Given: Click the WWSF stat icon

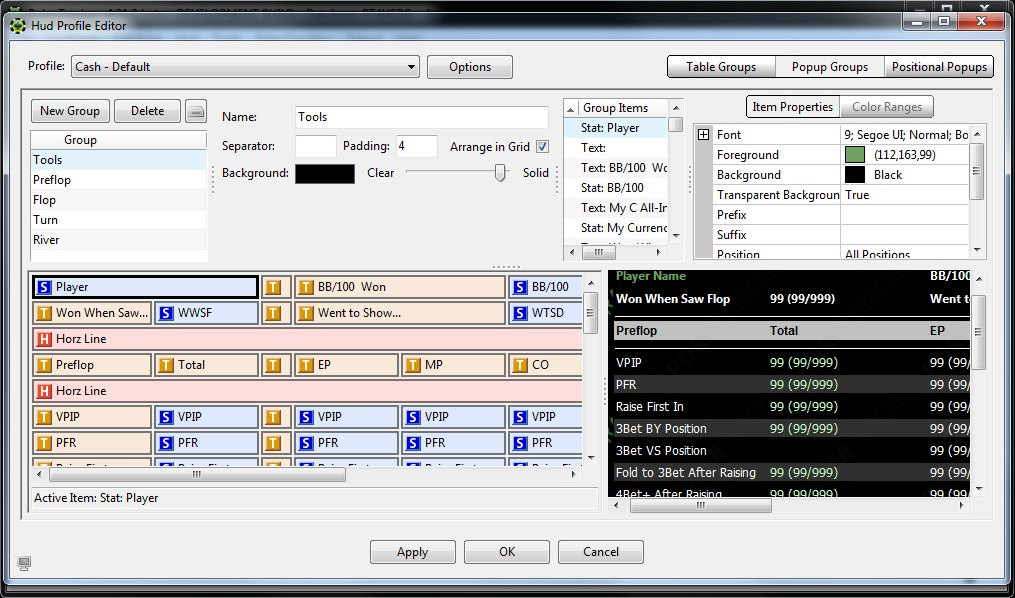Looking at the screenshot, I should tap(166, 313).
